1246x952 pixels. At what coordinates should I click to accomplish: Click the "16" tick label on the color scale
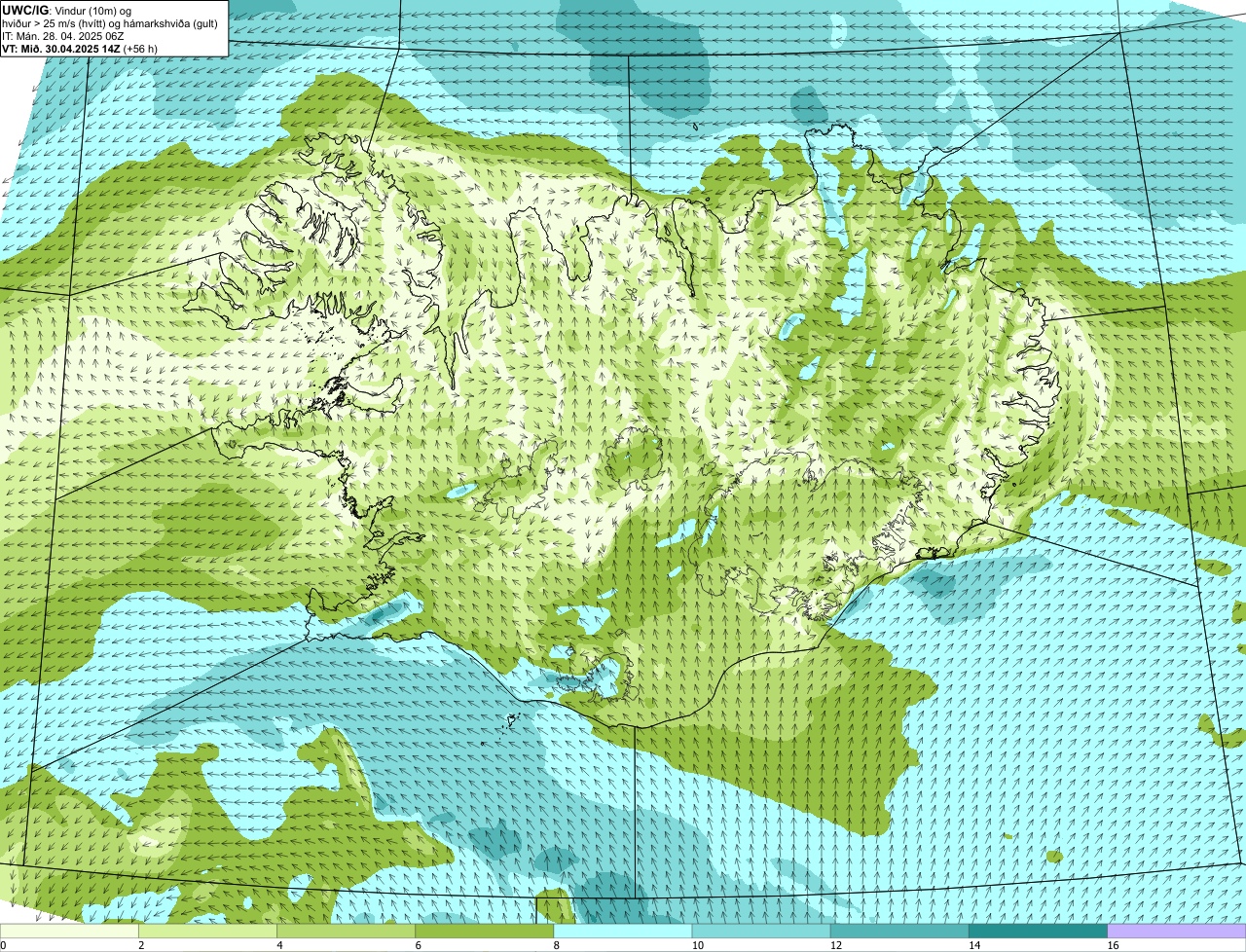pyautogui.click(x=1113, y=945)
